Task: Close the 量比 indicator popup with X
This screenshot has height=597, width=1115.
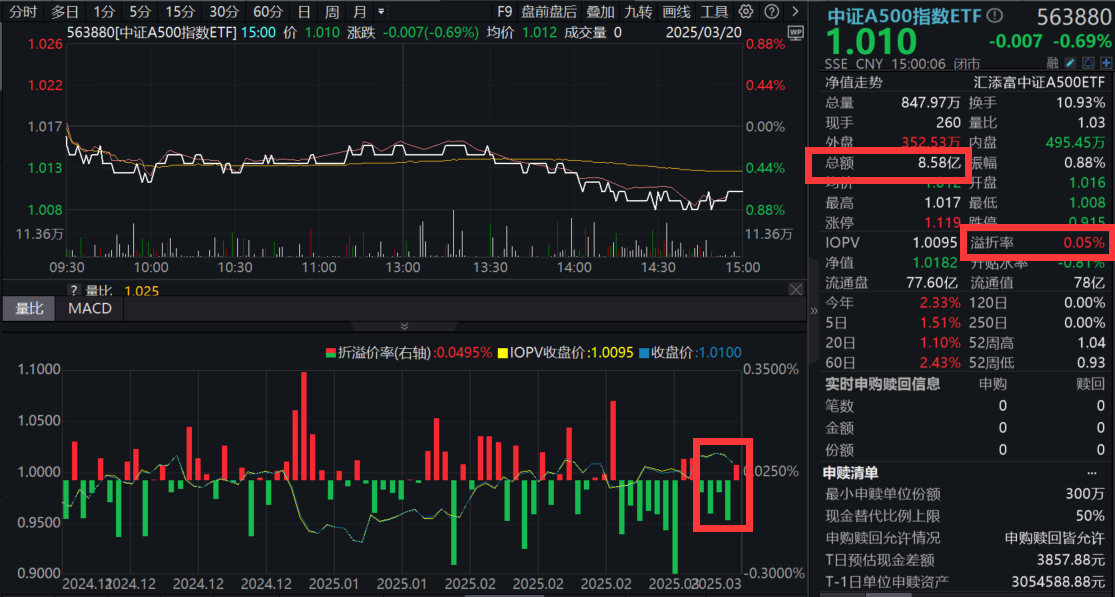Action: click(797, 288)
